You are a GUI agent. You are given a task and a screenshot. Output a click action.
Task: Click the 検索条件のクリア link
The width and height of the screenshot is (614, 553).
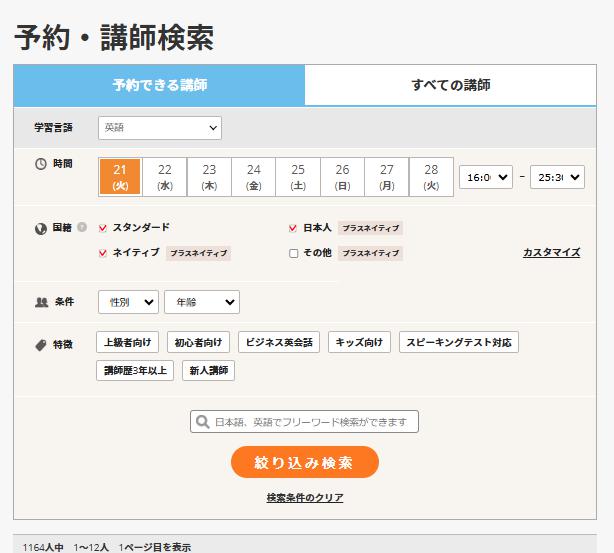point(305,497)
